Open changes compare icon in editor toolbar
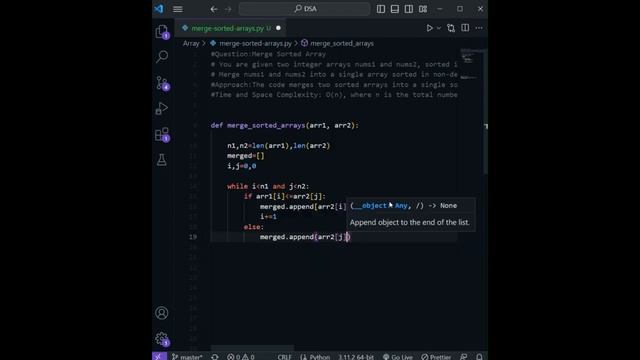Viewport: 640px width, 360px height. (x=451, y=28)
